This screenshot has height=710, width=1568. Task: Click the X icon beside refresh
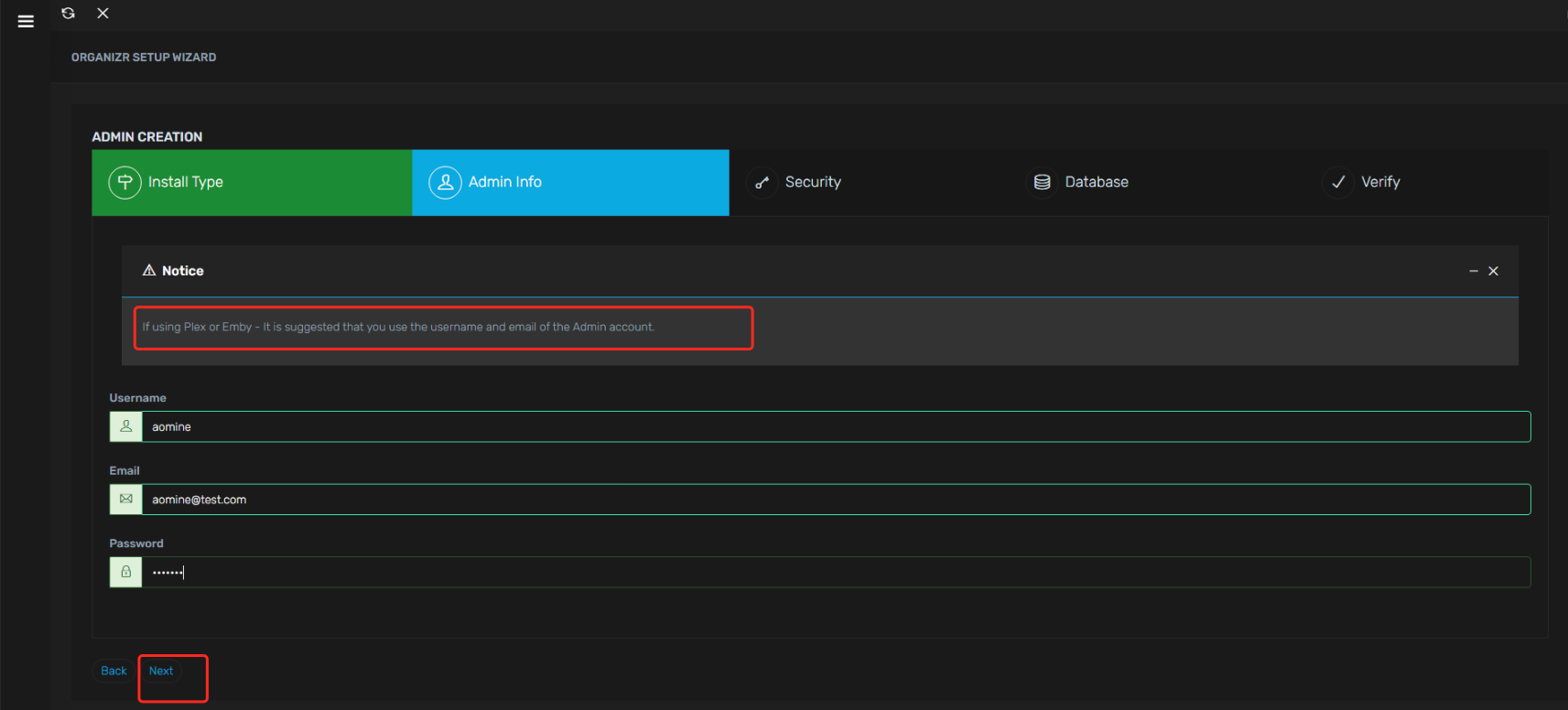[x=103, y=13]
